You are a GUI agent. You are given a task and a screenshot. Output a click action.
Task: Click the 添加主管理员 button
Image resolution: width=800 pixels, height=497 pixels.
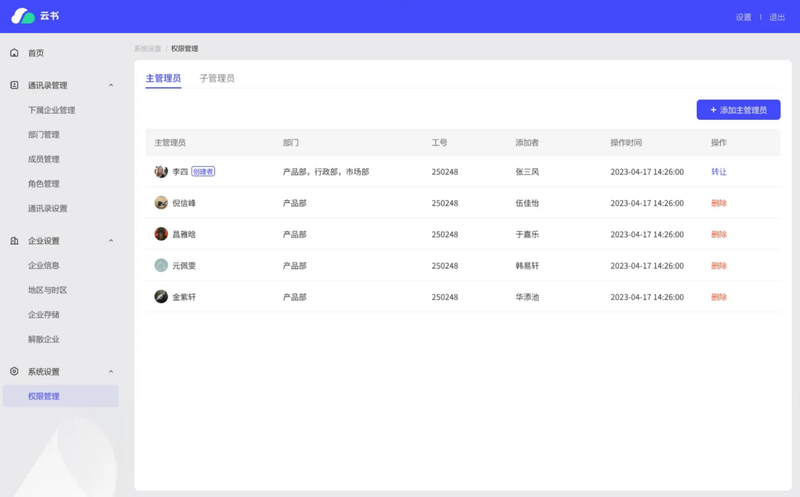[738, 110]
